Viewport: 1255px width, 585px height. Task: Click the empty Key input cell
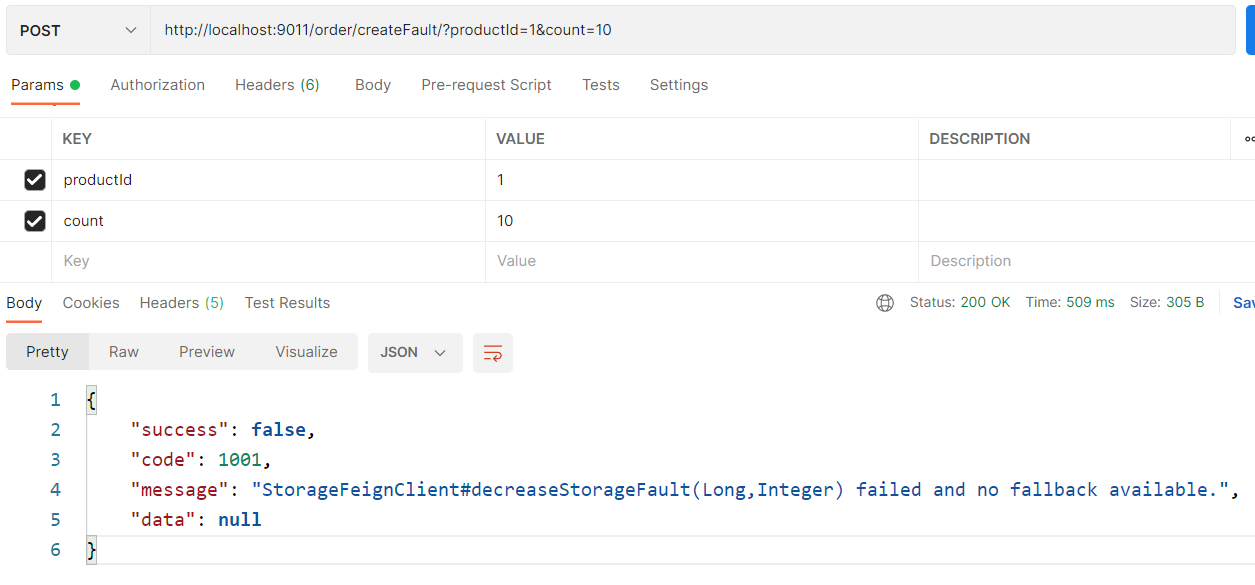(x=268, y=261)
